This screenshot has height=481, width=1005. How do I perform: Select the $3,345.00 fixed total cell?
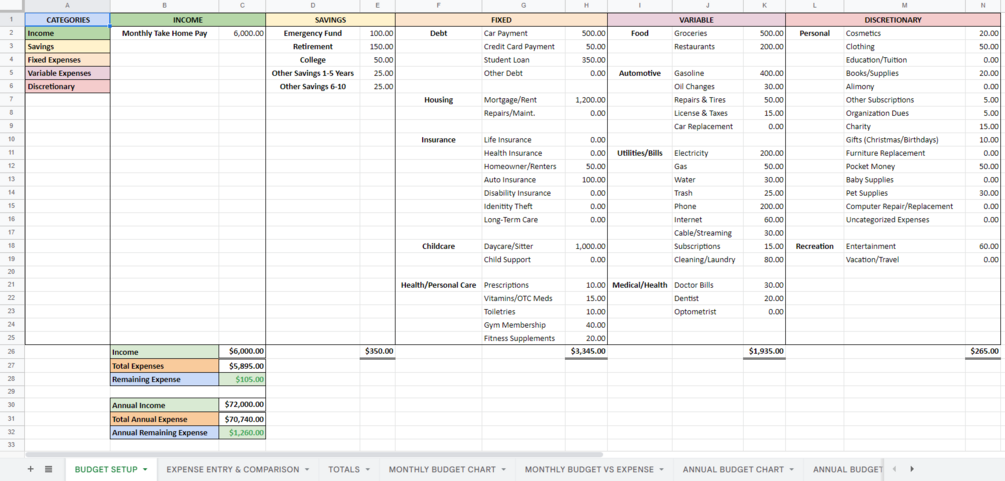coord(586,351)
